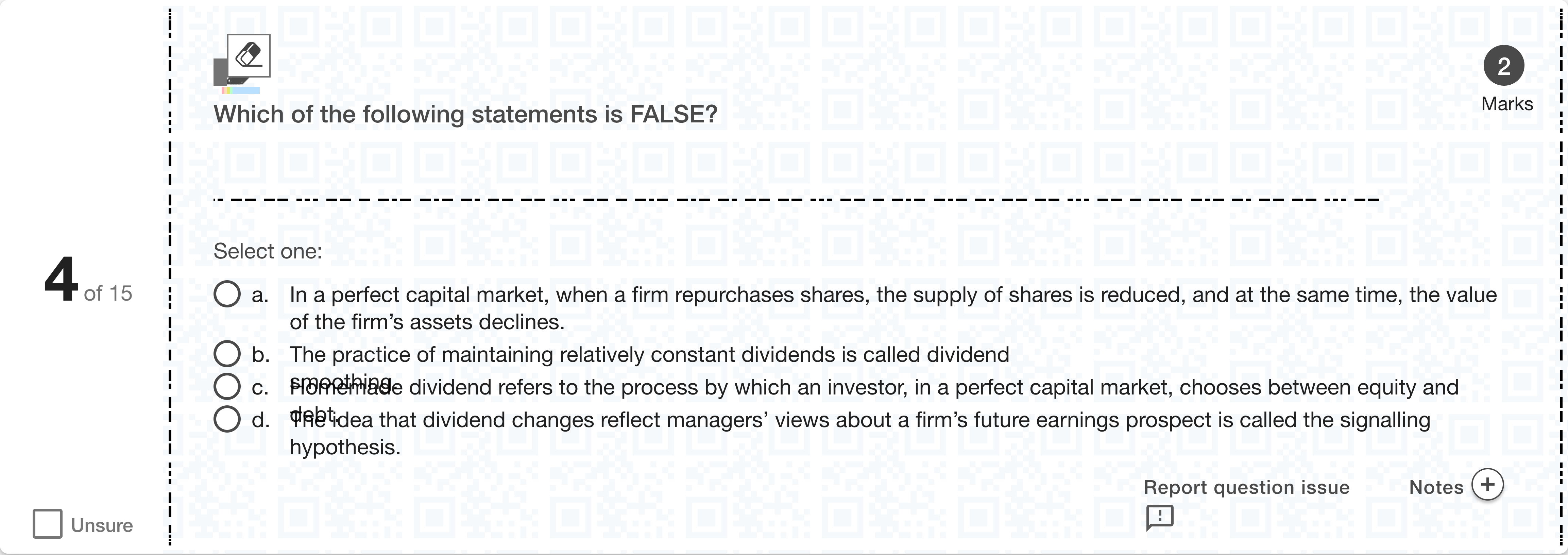The width and height of the screenshot is (1568, 555).
Task: Select option b radio button
Action: pos(227,354)
